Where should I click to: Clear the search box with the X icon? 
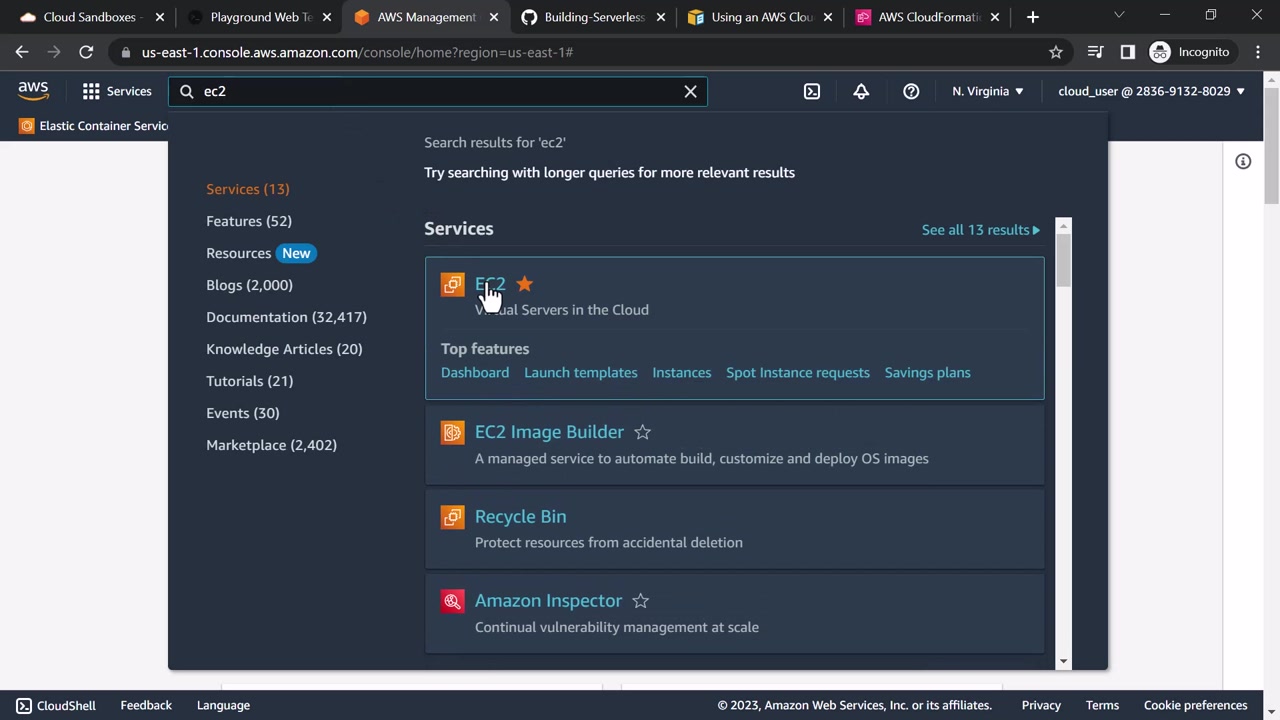point(690,91)
